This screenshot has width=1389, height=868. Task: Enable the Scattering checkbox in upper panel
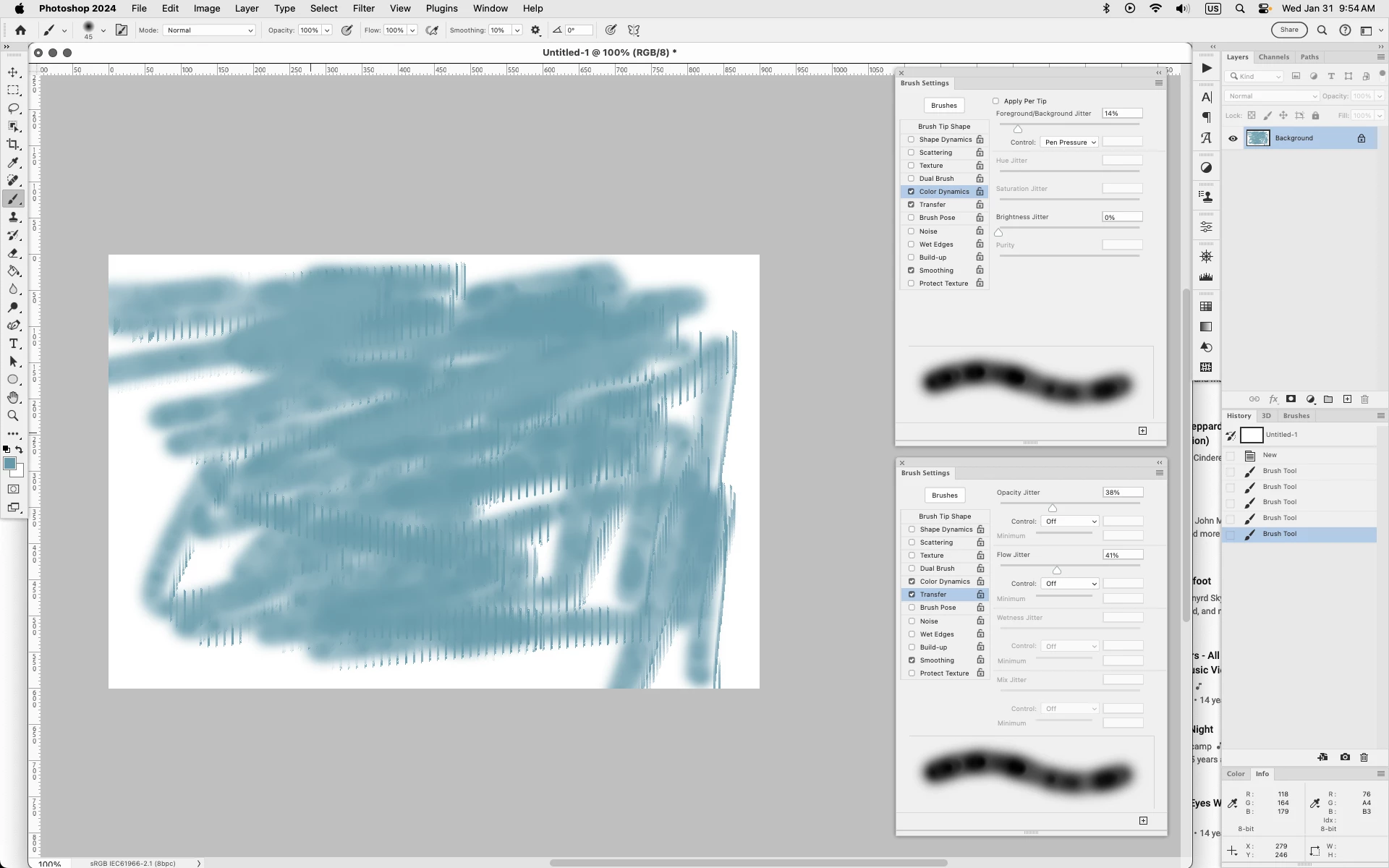911,153
